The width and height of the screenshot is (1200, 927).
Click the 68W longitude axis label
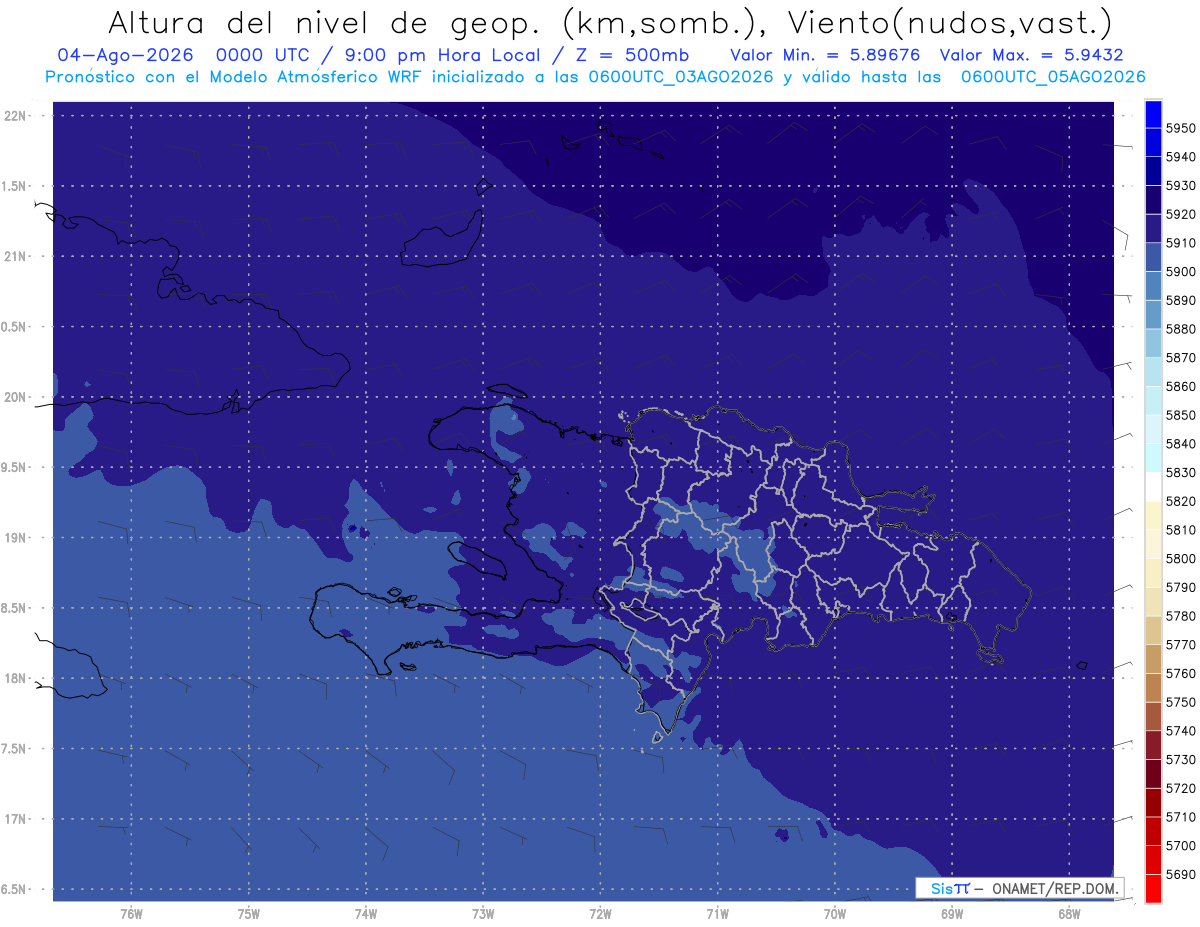[1069, 914]
